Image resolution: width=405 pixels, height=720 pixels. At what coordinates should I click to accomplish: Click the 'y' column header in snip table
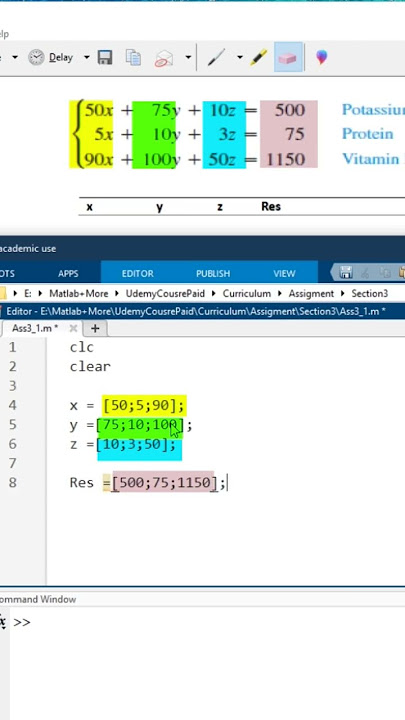pyautogui.click(x=159, y=207)
